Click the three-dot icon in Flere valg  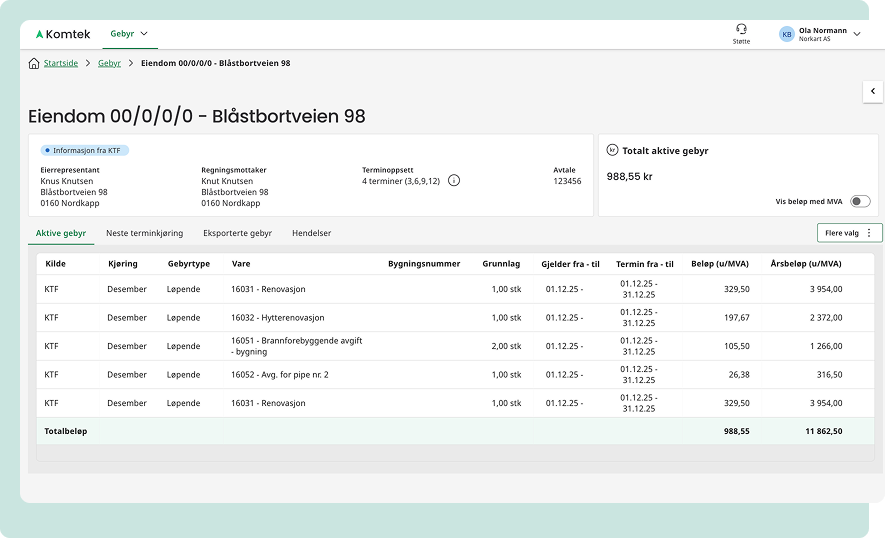point(868,233)
